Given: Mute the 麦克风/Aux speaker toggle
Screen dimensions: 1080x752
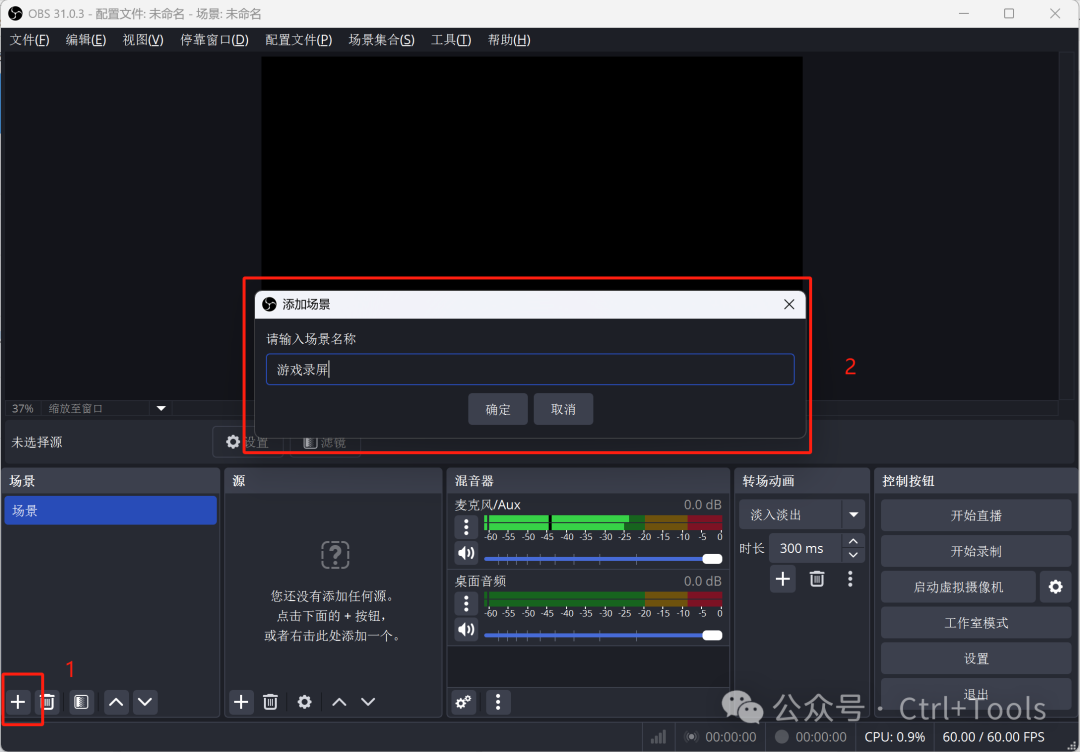Looking at the screenshot, I should click(x=466, y=553).
